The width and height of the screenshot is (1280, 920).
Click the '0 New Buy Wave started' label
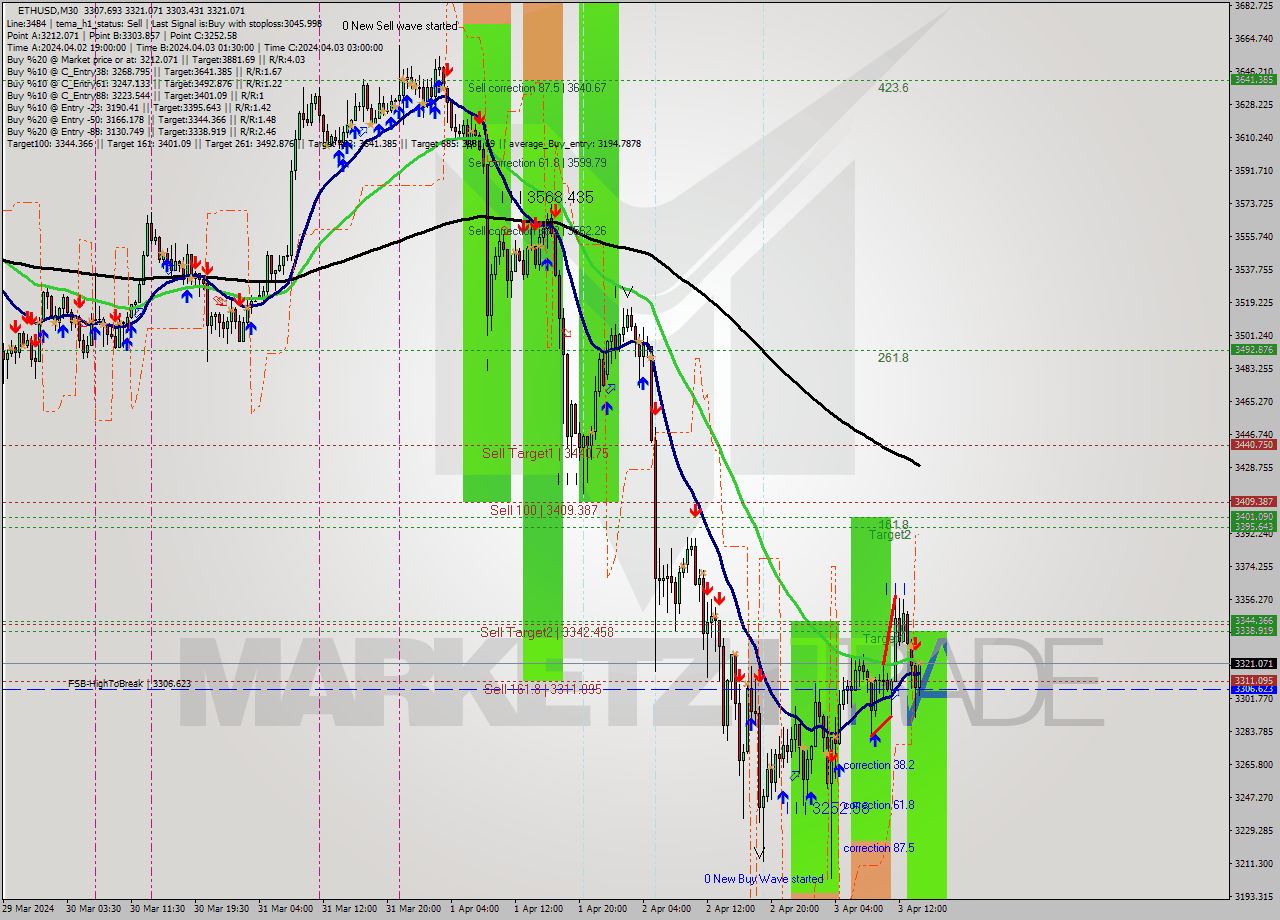point(763,879)
